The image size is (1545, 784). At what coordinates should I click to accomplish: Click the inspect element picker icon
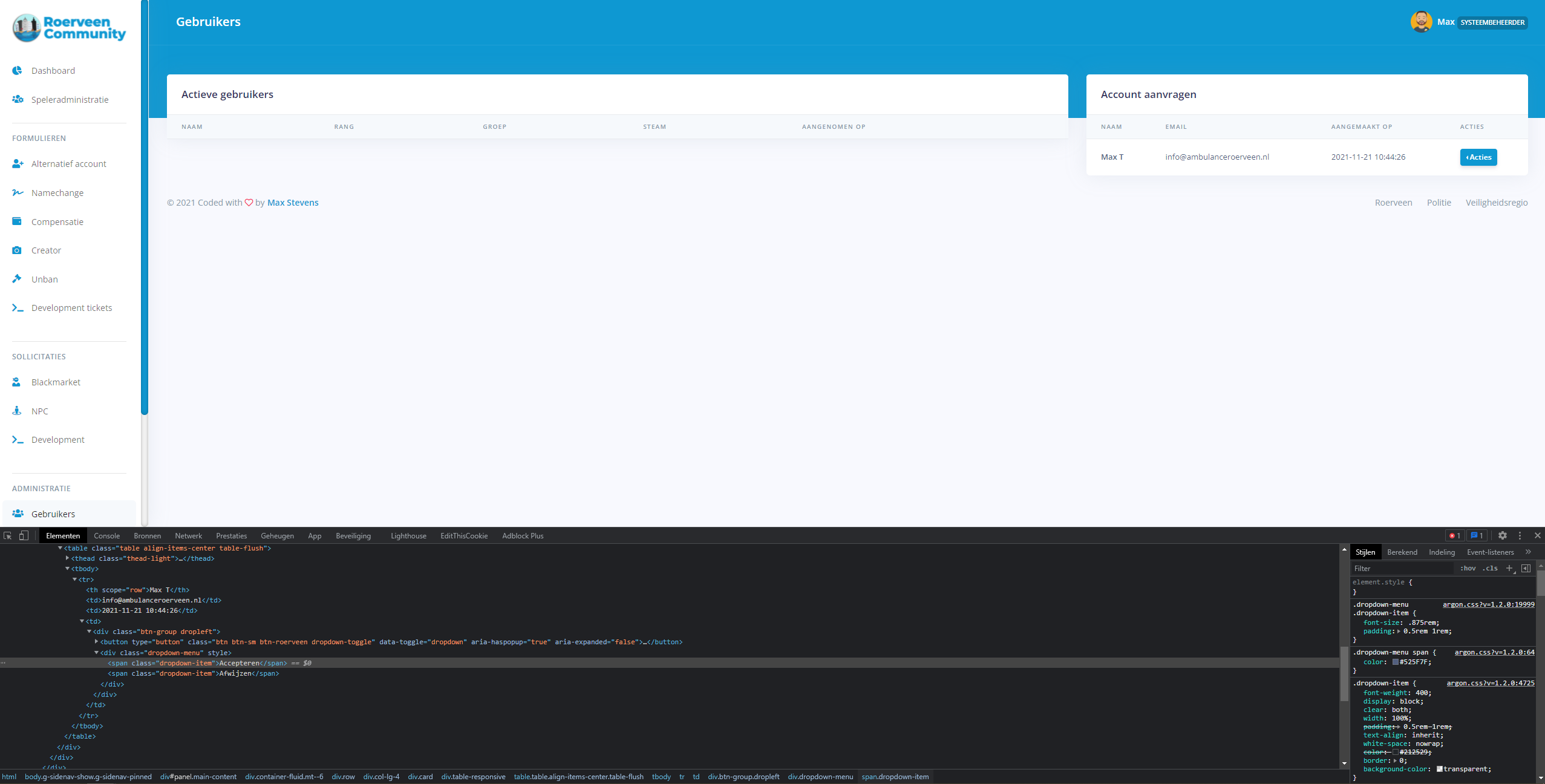[8, 535]
